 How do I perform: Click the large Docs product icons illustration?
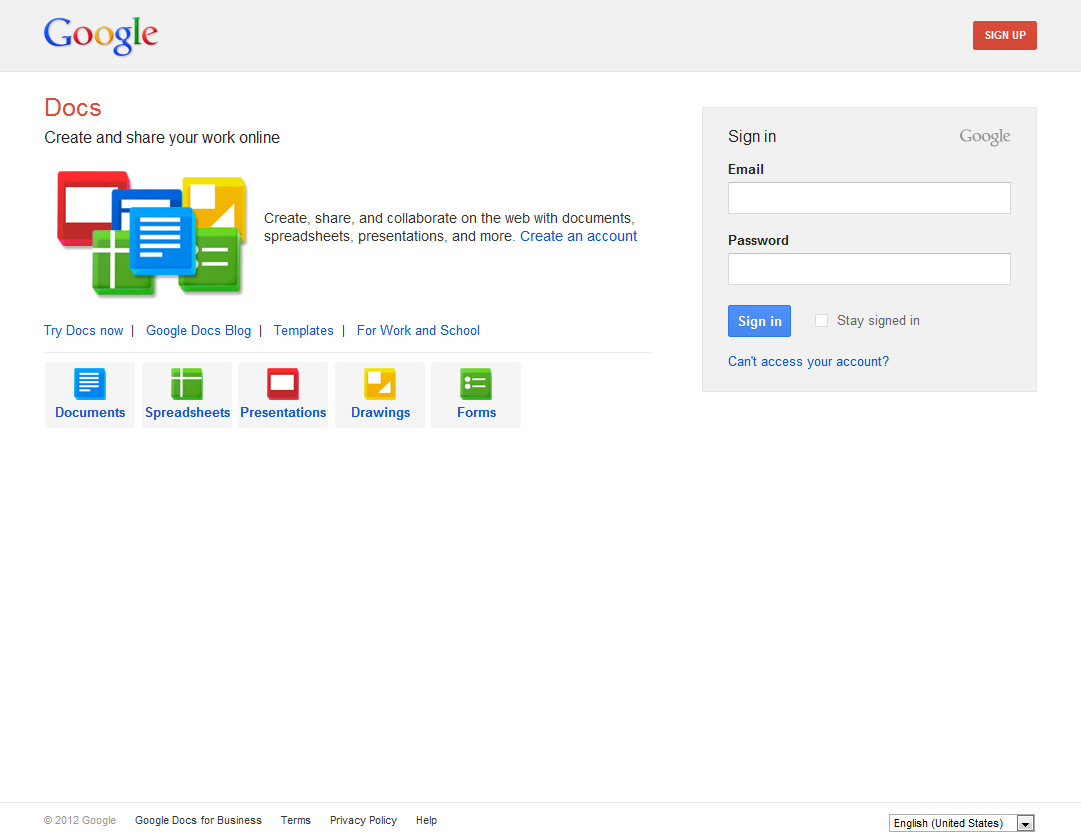click(152, 233)
